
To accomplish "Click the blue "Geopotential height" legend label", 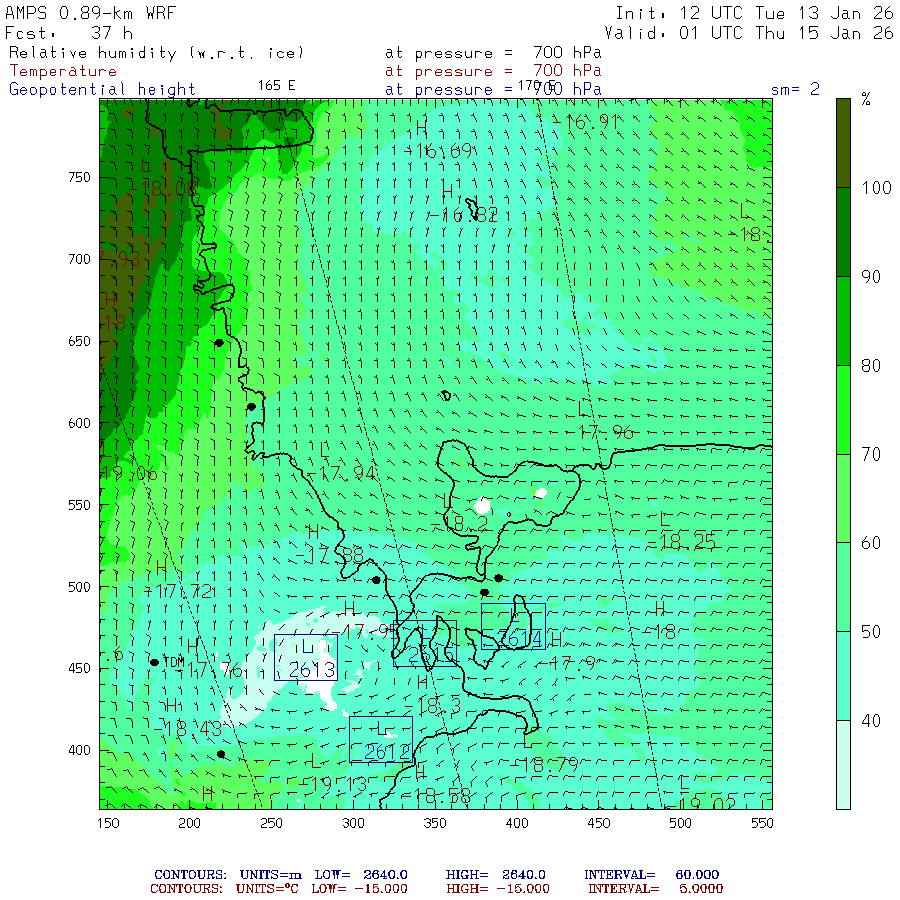I will (102, 90).
